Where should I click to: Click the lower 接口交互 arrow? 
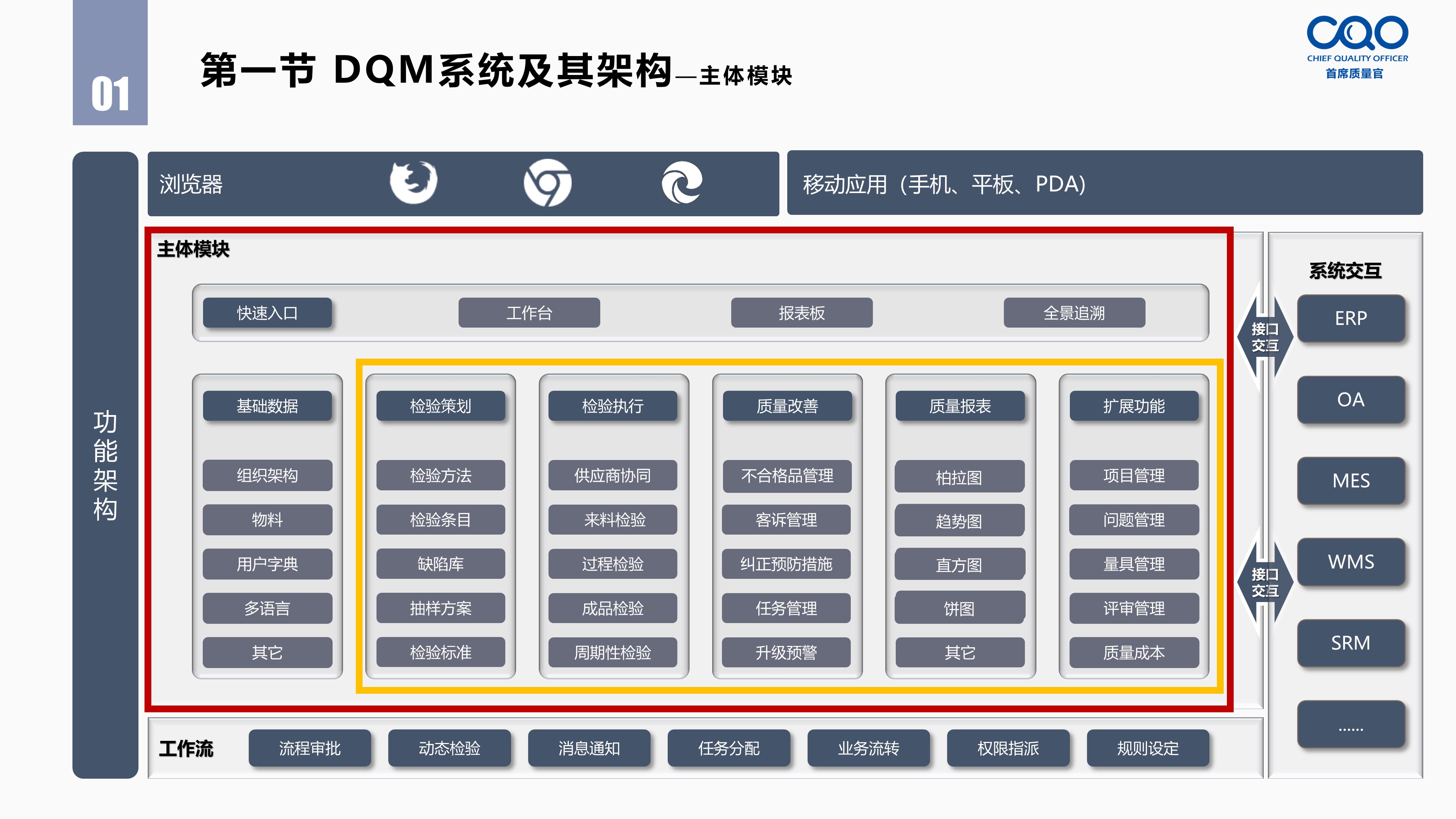pyautogui.click(x=1265, y=582)
